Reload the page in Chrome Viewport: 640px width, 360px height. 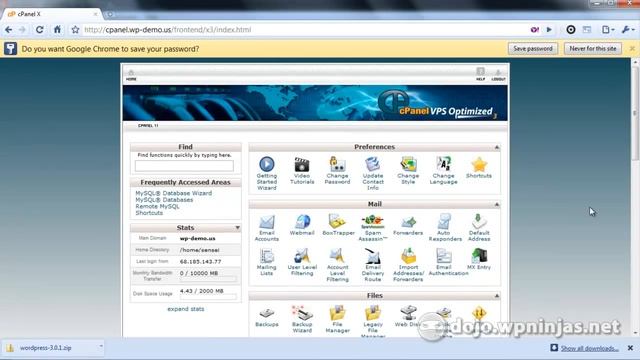(39, 29)
